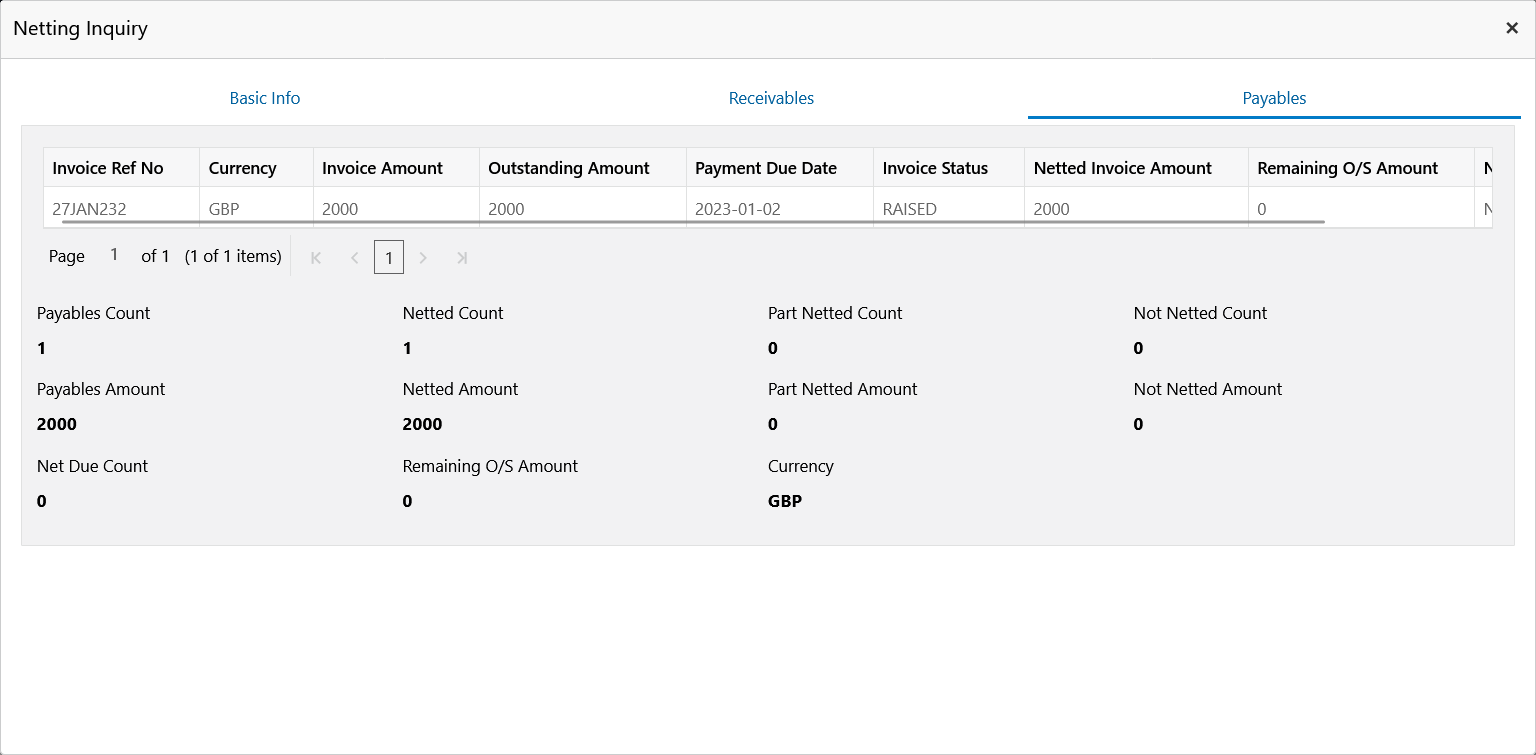Click the Payment Due Date header
Viewport: 1536px width, 755px height.
click(x=780, y=168)
